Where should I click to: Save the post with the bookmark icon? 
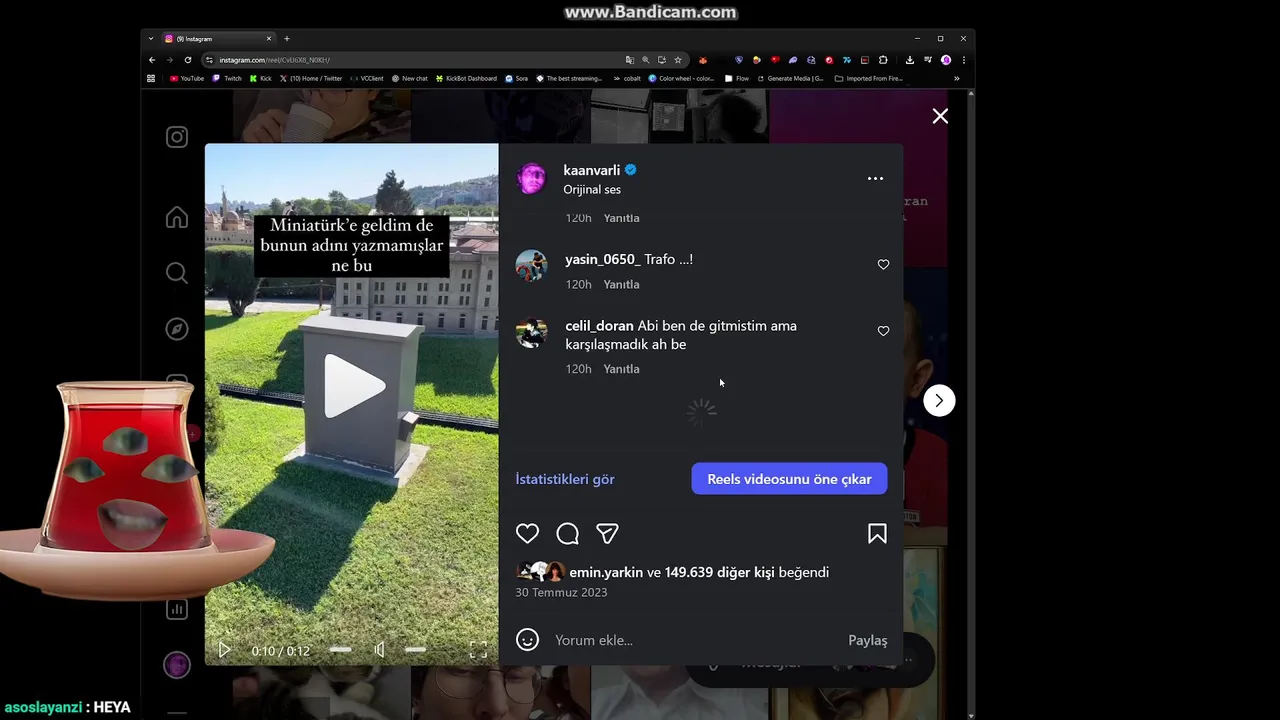point(877,534)
